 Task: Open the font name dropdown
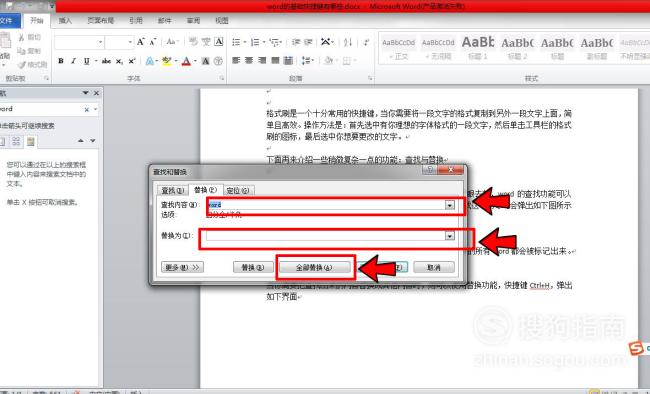click(100, 42)
